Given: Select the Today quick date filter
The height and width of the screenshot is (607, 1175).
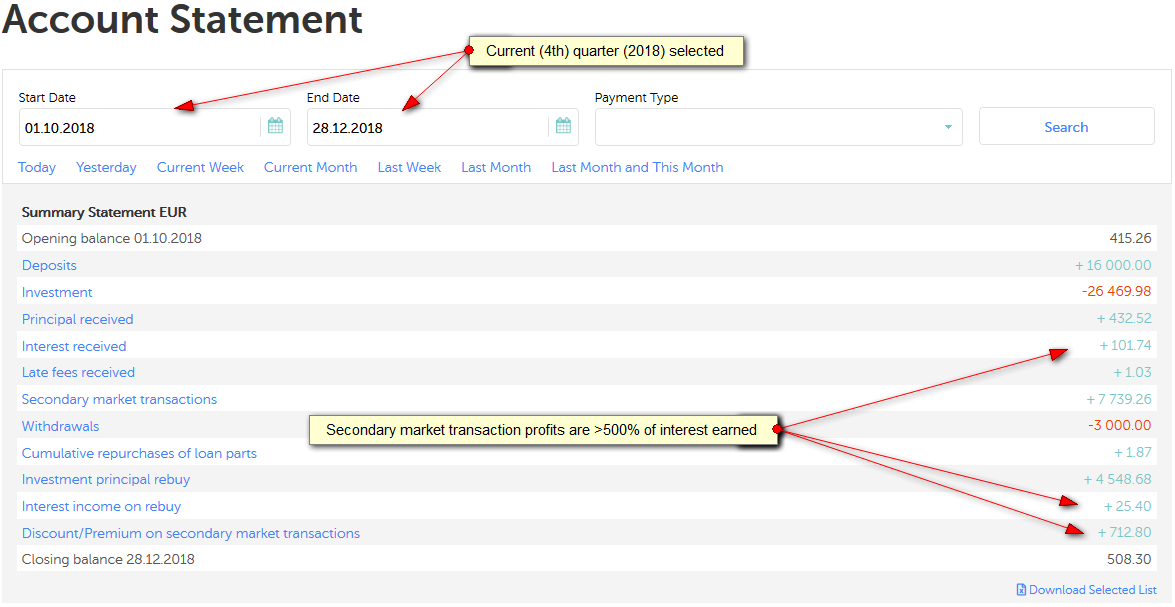Looking at the screenshot, I should tap(37, 168).
